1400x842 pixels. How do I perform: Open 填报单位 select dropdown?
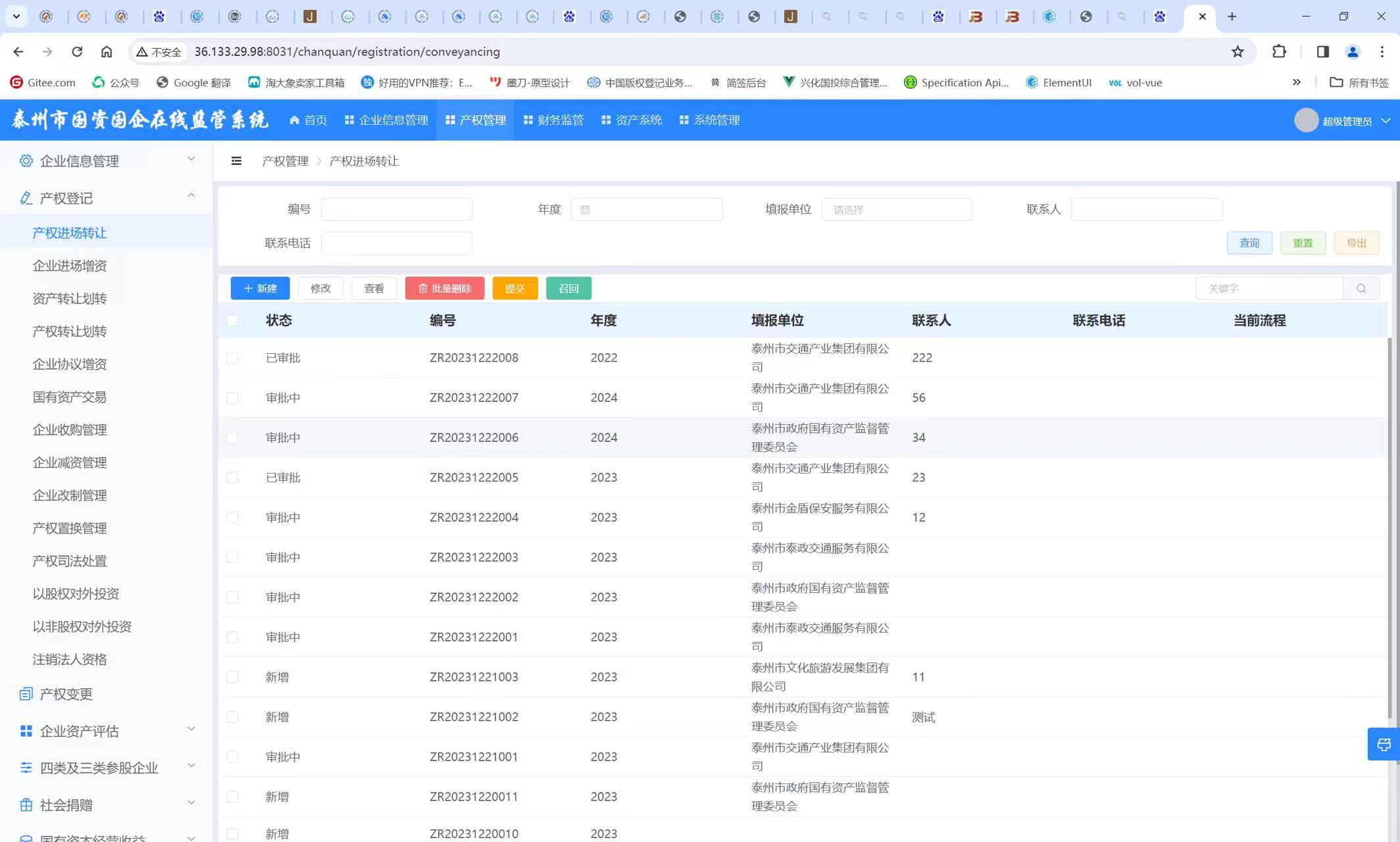click(897, 209)
